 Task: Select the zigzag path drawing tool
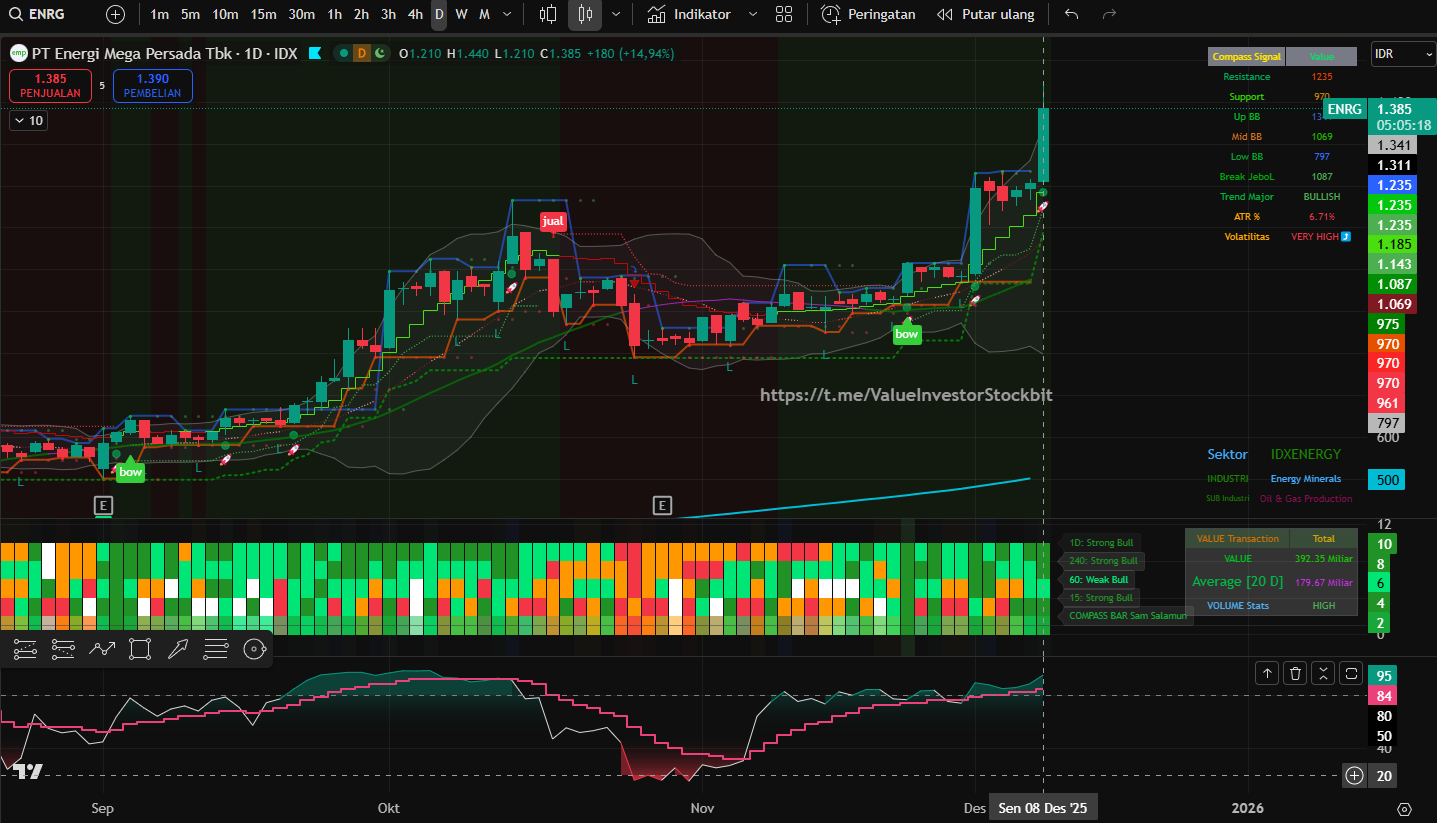tap(101, 649)
